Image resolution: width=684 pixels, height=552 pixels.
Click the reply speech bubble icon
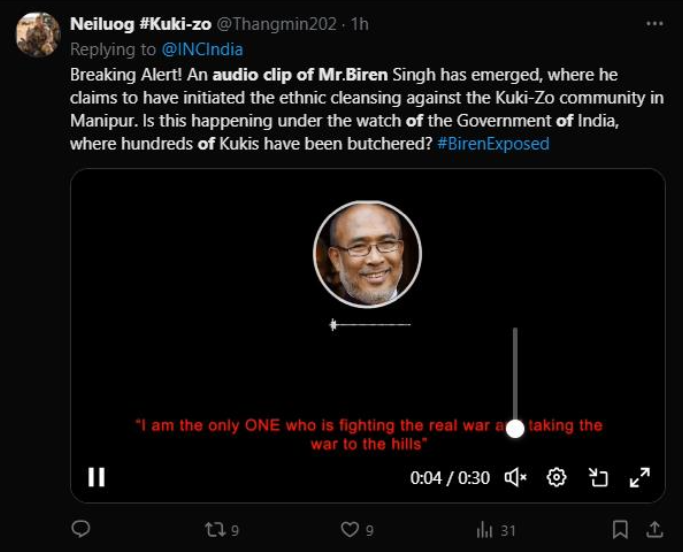coord(82,529)
